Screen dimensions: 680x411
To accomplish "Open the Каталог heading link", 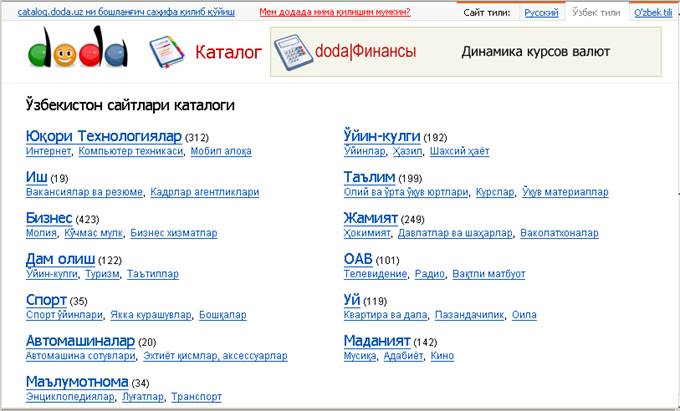I will [229, 52].
